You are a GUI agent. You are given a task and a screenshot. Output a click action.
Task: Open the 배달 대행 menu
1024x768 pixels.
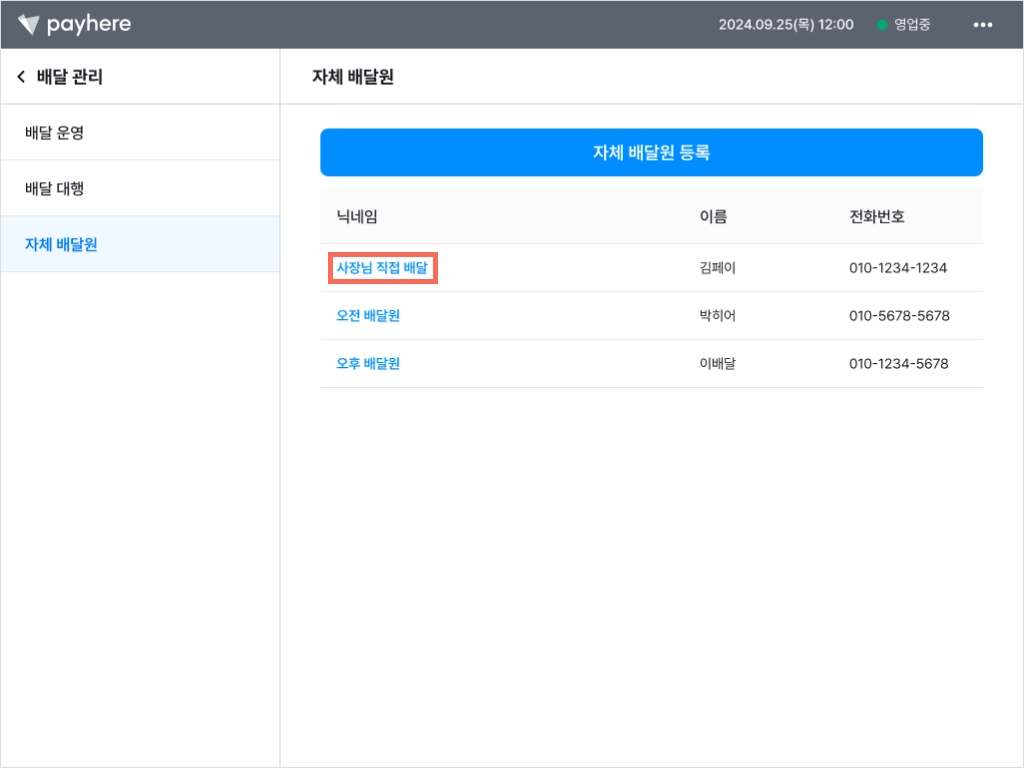(x=140, y=188)
